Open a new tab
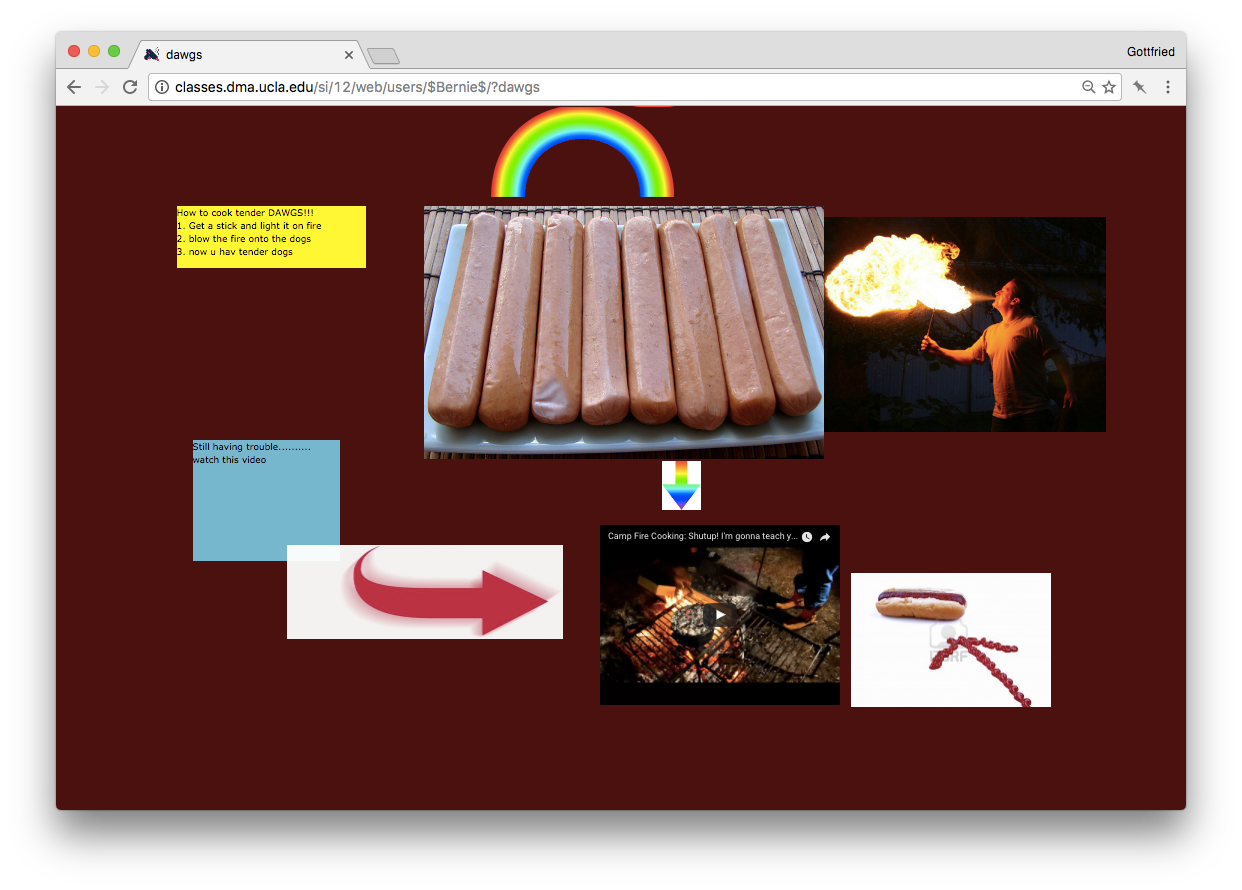This screenshot has width=1242, height=890. (384, 56)
